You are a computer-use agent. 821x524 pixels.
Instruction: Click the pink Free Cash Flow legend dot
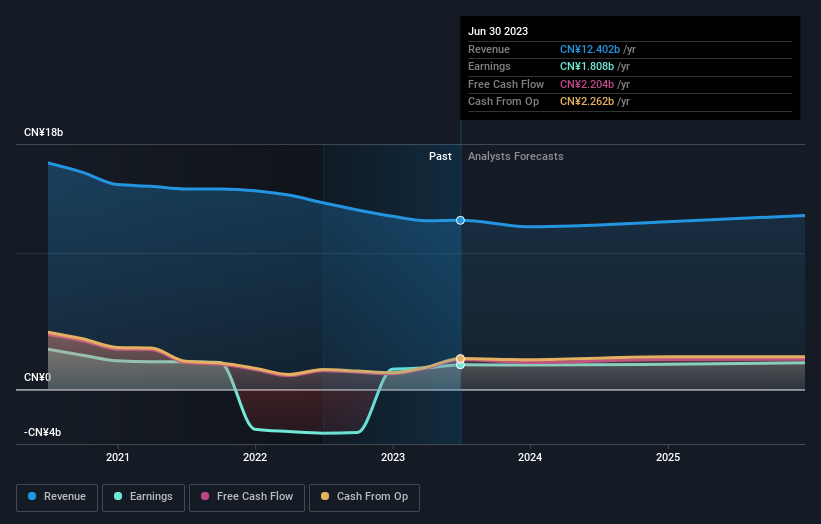[205, 496]
